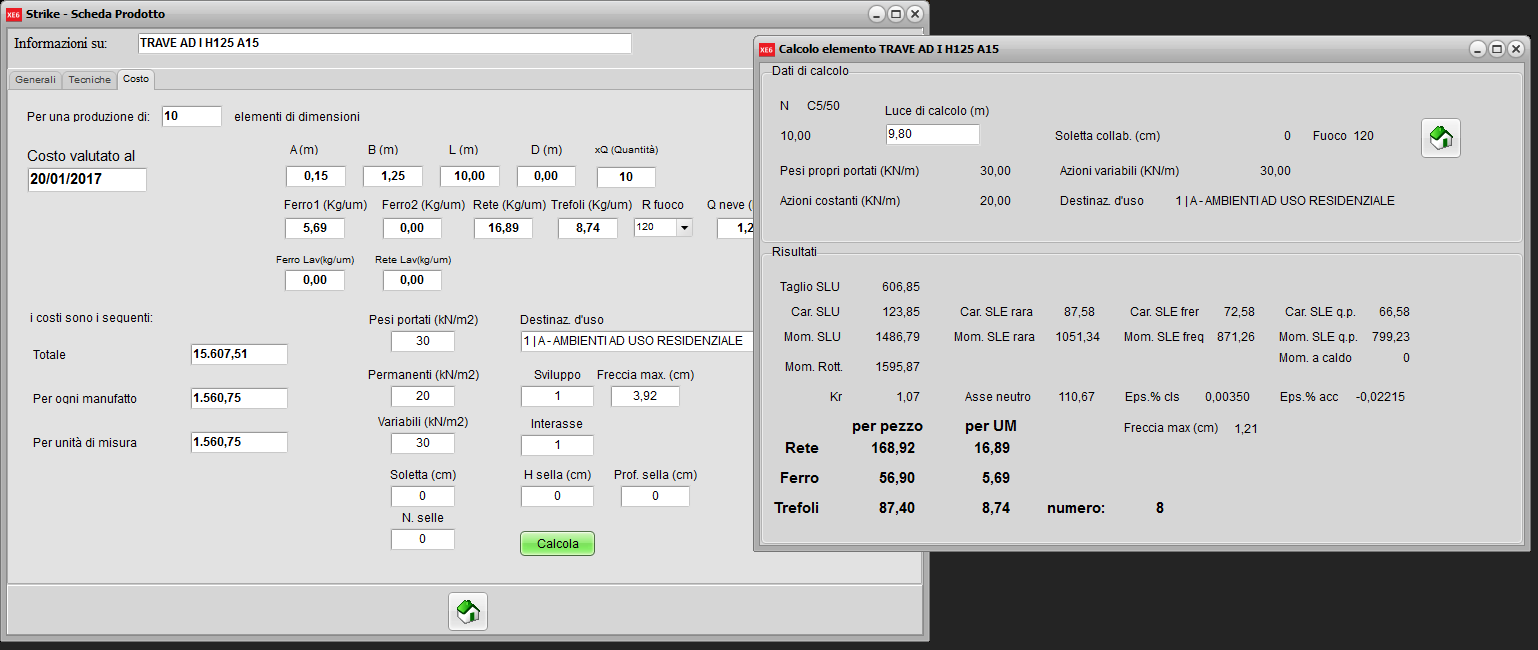Click the Informazioni su field with TRAVE AD I
1538x650 pixels.
coord(384,43)
